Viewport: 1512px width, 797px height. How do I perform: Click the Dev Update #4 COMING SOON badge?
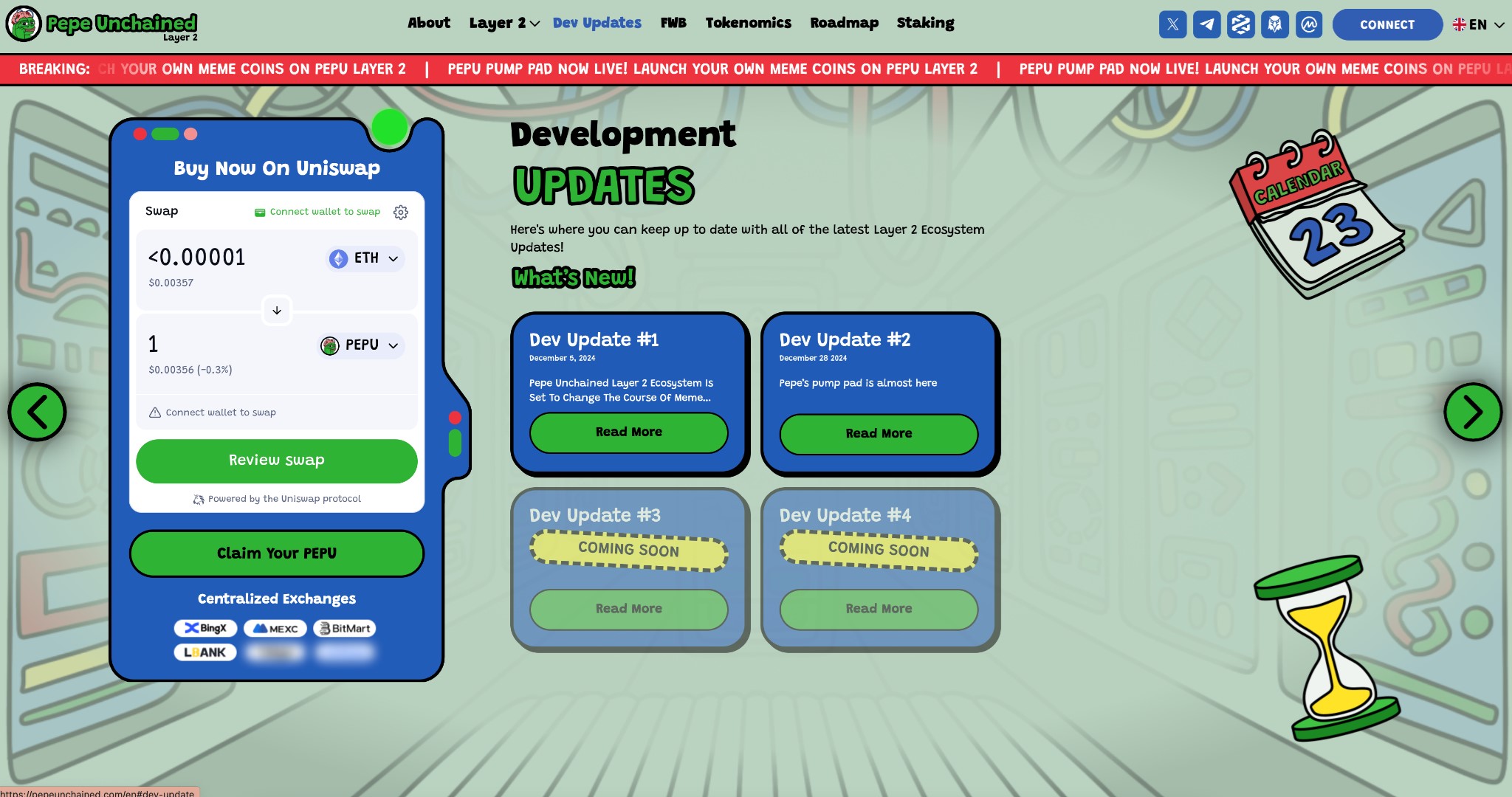[879, 550]
